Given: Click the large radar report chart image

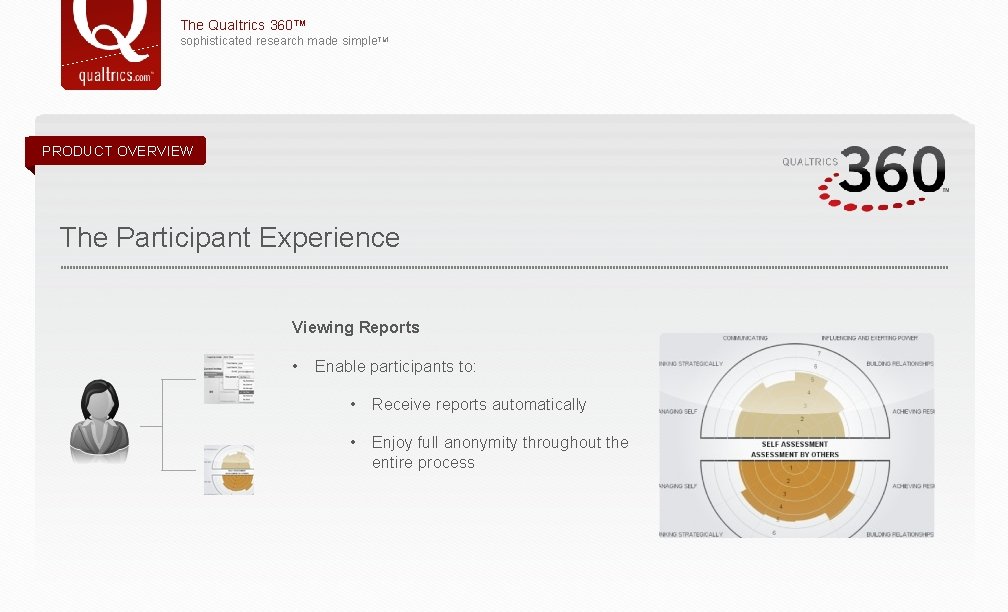Looking at the screenshot, I should tap(796, 435).
